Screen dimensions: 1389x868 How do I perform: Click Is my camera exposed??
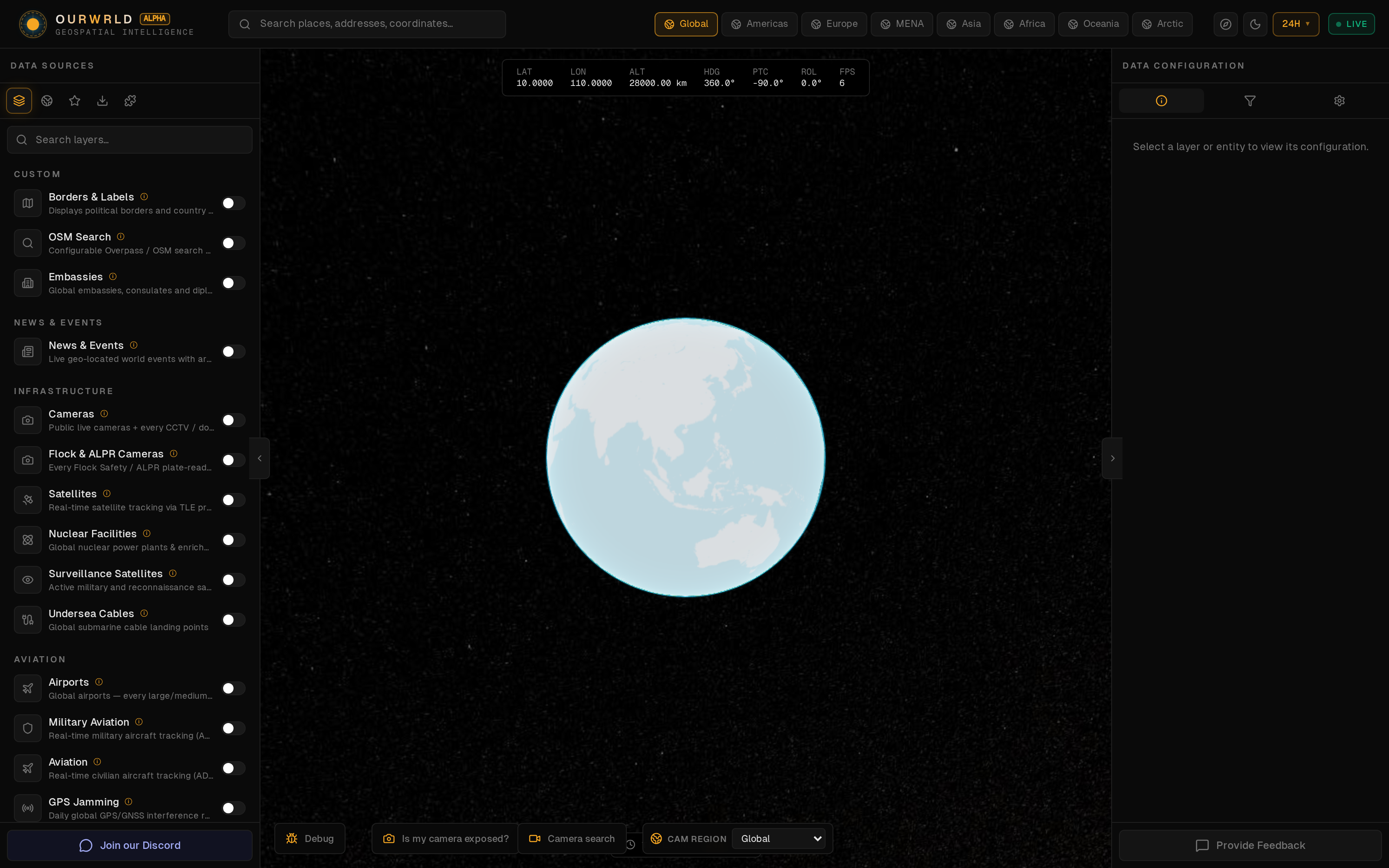click(445, 839)
